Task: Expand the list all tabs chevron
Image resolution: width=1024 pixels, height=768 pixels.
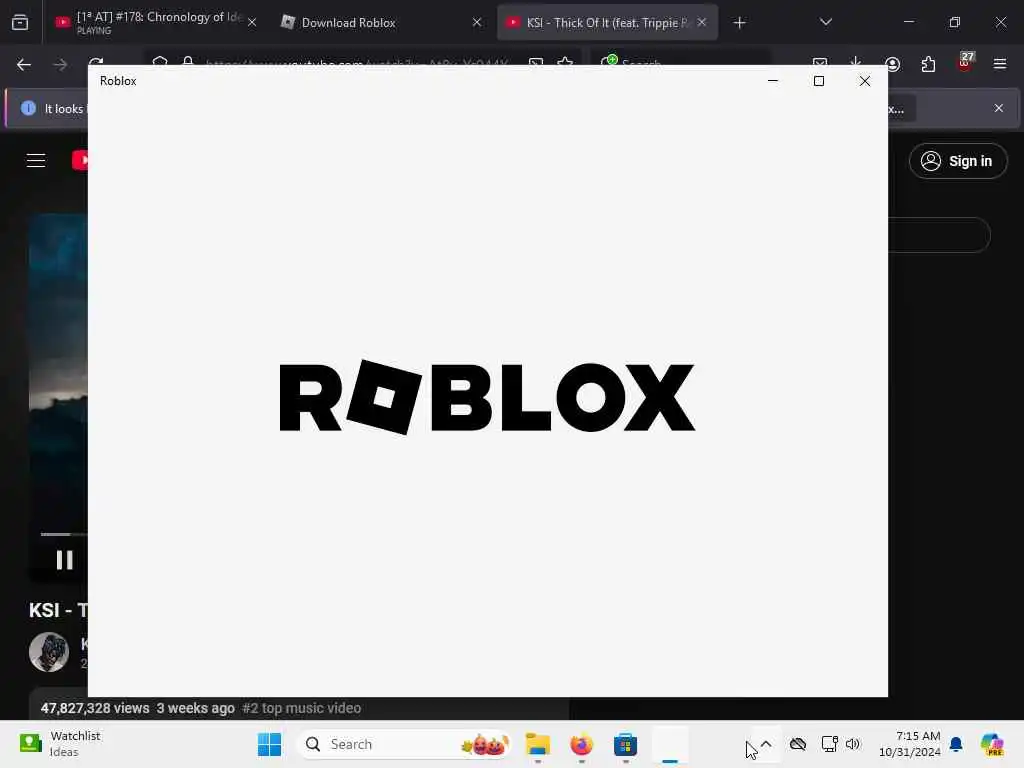Action: coord(825,22)
